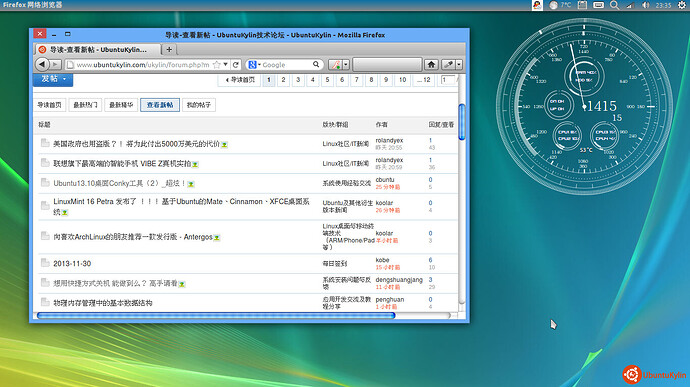Open the 我的帖子 tab
Screen dimensions: 690x387
pos(198,105)
